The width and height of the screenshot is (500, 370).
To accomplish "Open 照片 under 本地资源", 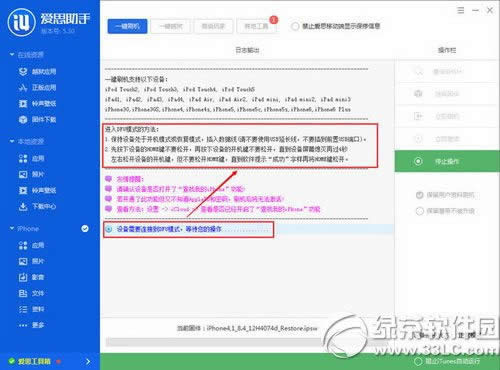I will (x=32, y=174).
